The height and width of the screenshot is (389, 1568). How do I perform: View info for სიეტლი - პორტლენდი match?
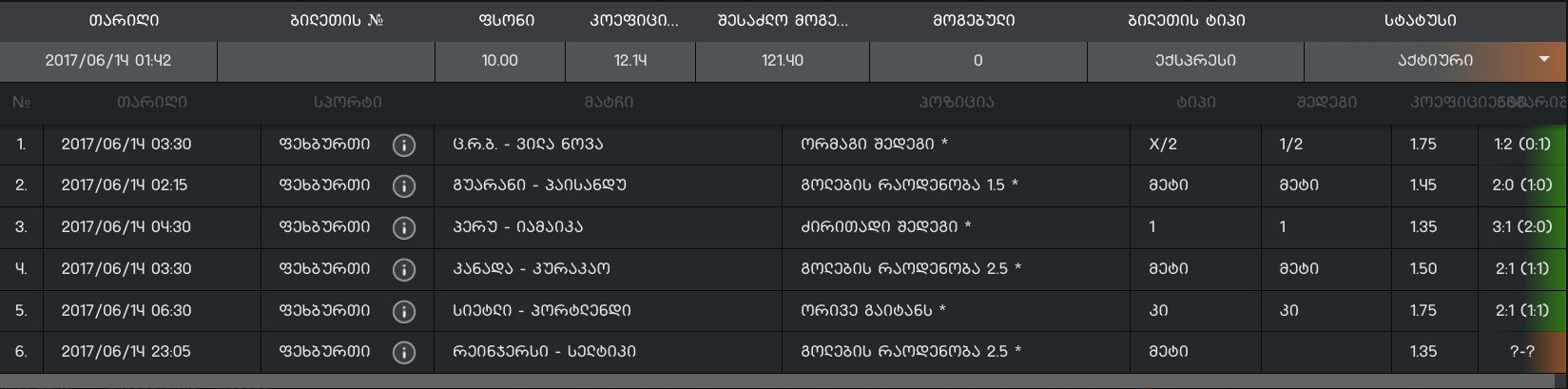click(404, 311)
